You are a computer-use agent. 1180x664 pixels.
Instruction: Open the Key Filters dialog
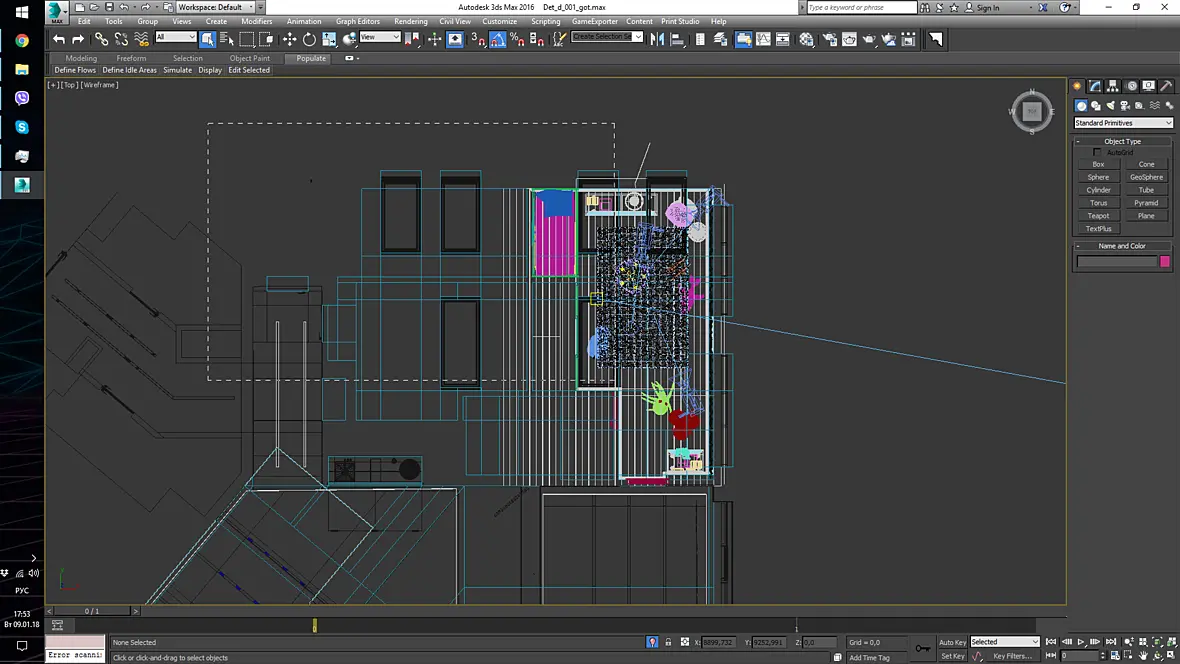pos(1012,656)
